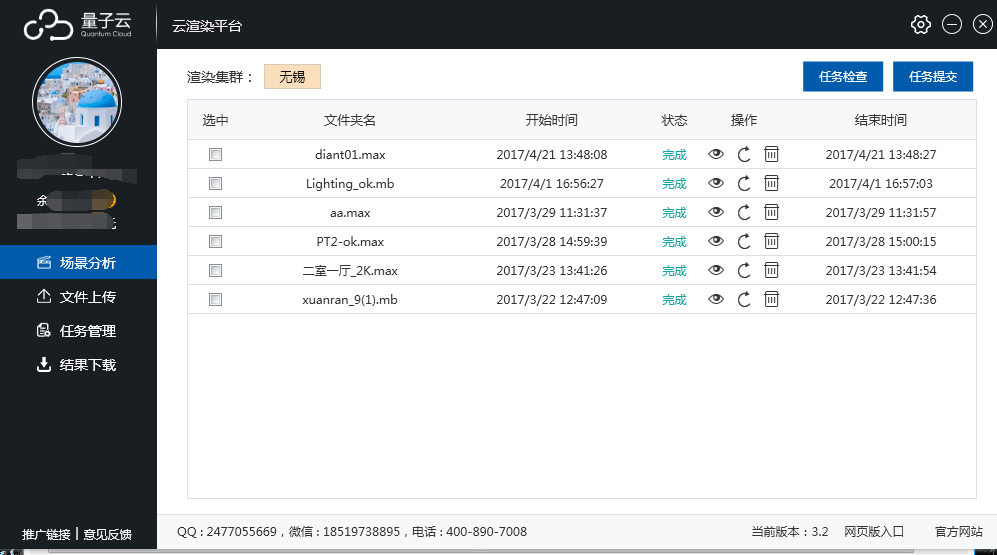Open settings gear in title bar
The height and width of the screenshot is (555, 997).
pos(921,25)
